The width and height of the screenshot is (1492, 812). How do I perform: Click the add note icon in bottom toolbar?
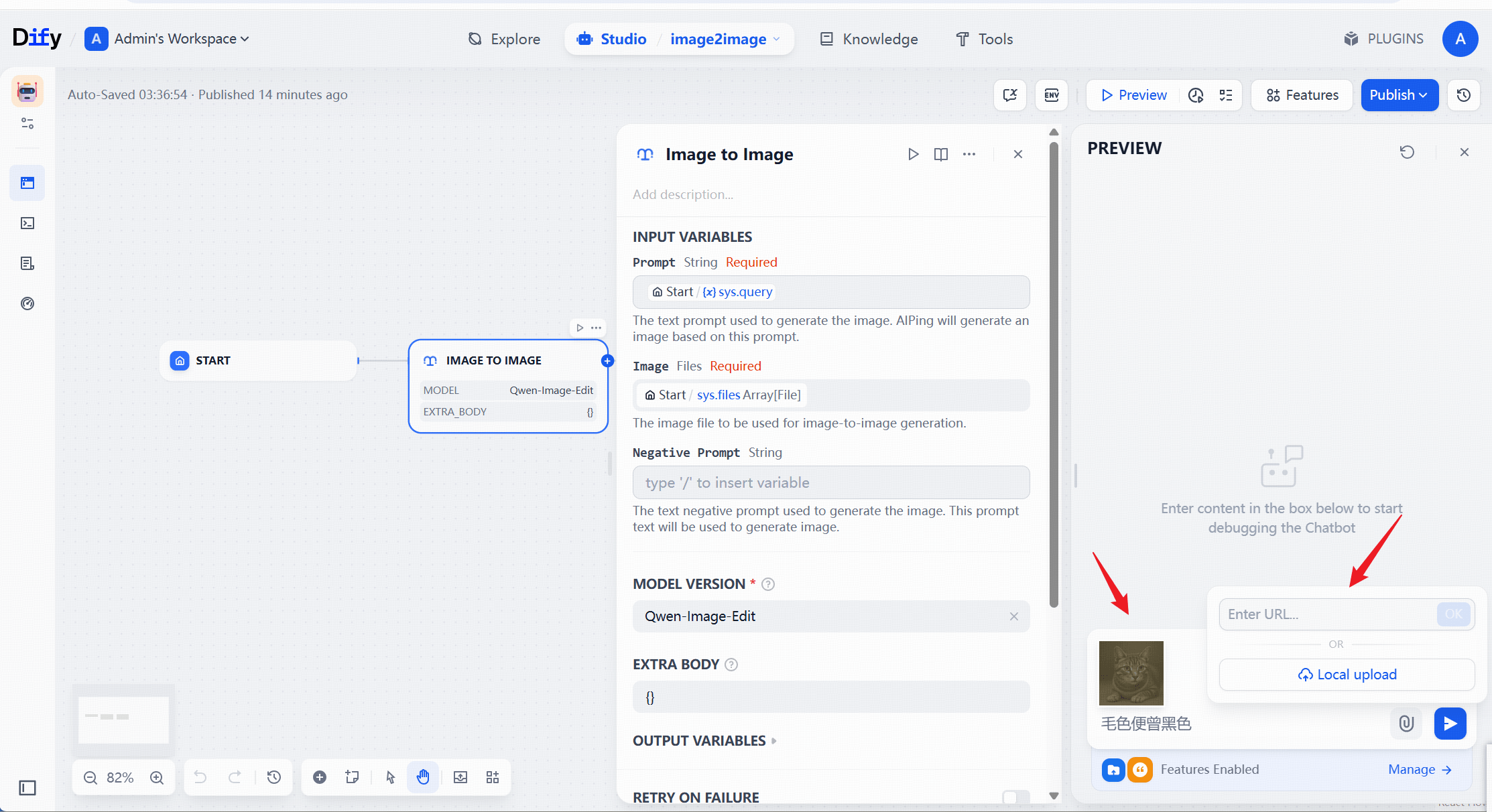(352, 777)
